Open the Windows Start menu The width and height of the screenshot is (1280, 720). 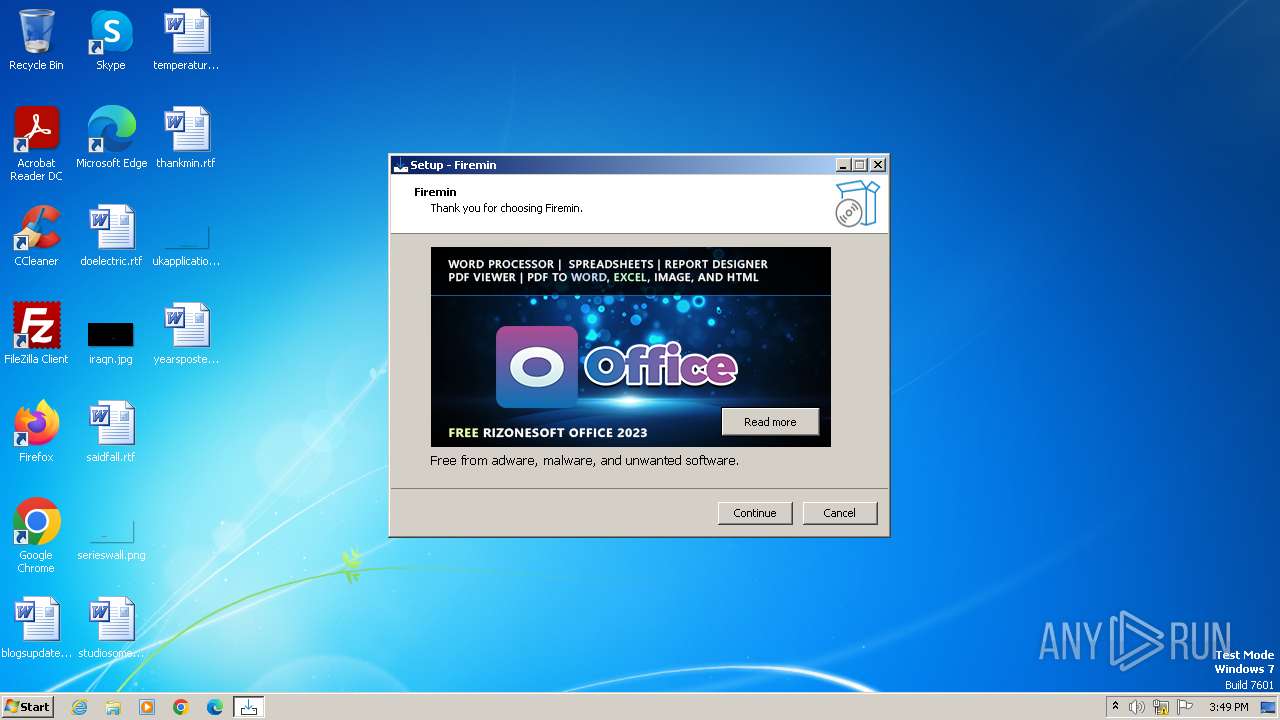[x=28, y=707]
